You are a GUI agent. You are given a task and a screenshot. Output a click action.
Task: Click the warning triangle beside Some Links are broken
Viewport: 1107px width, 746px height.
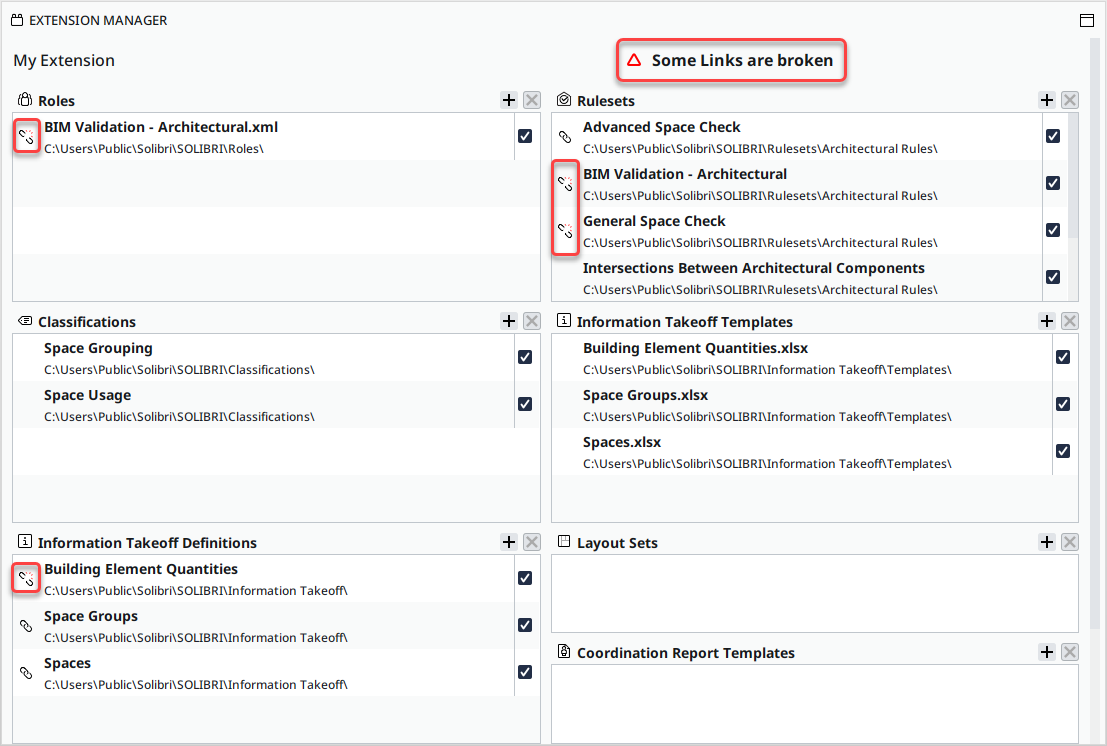click(634, 60)
